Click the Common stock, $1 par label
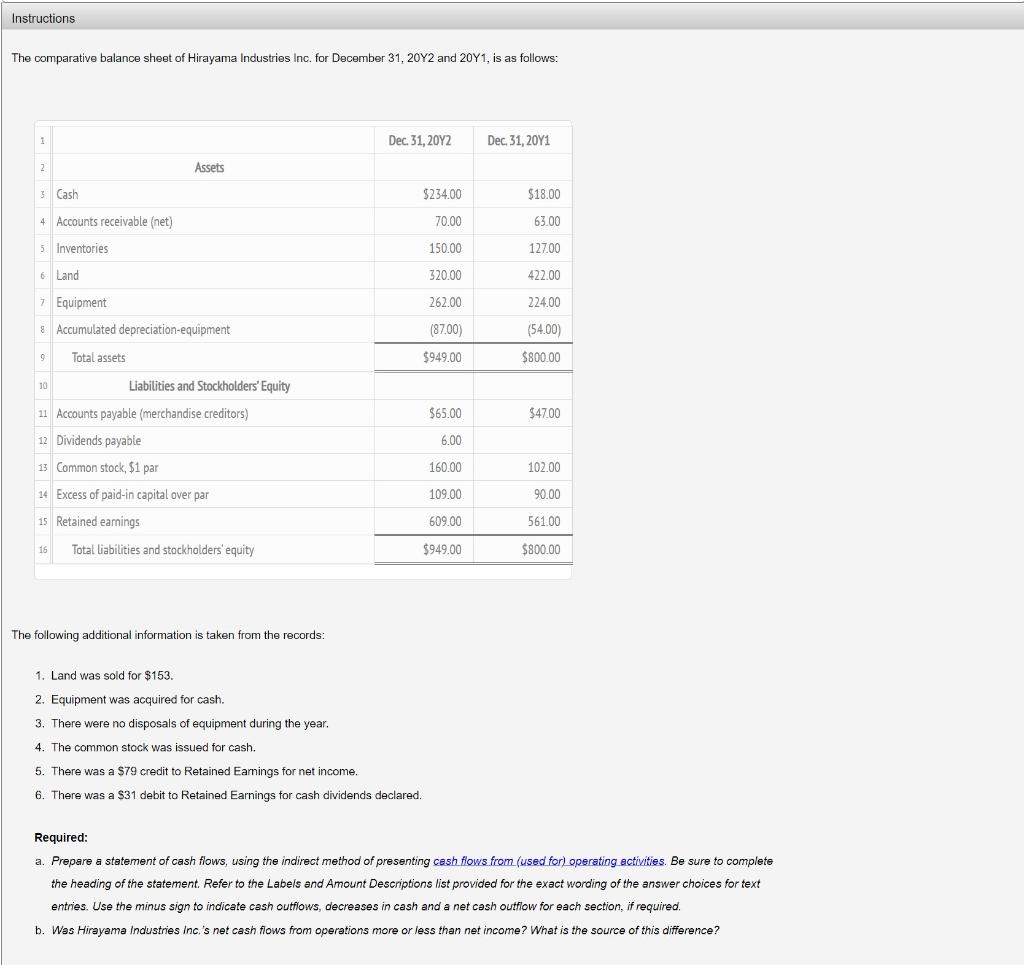The width and height of the screenshot is (1024, 965). point(105,467)
